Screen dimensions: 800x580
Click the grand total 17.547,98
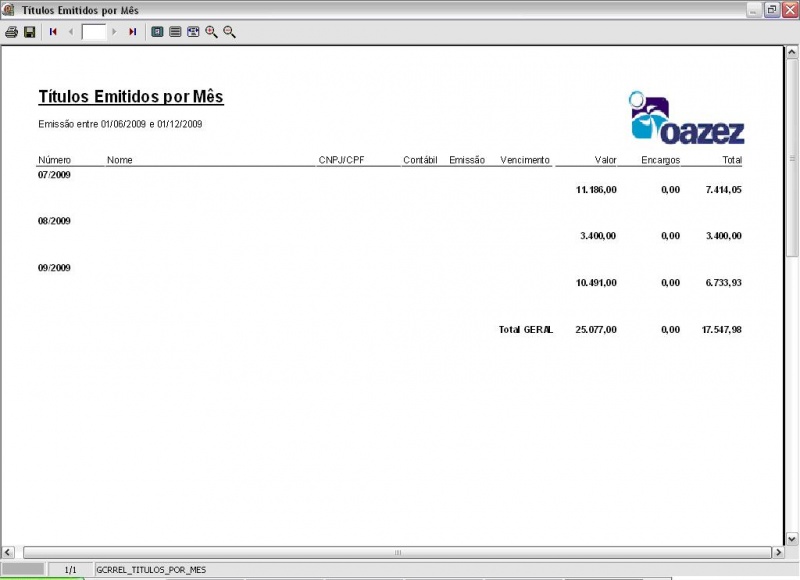(x=722, y=330)
